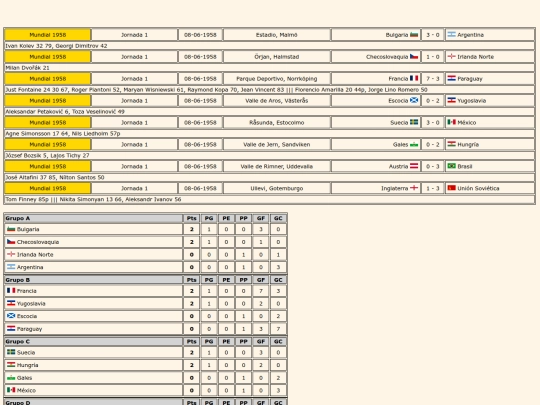540x405 pixels.
Task: Click the Francia flag beside the 7 - 3 score
Action: click(x=414, y=79)
